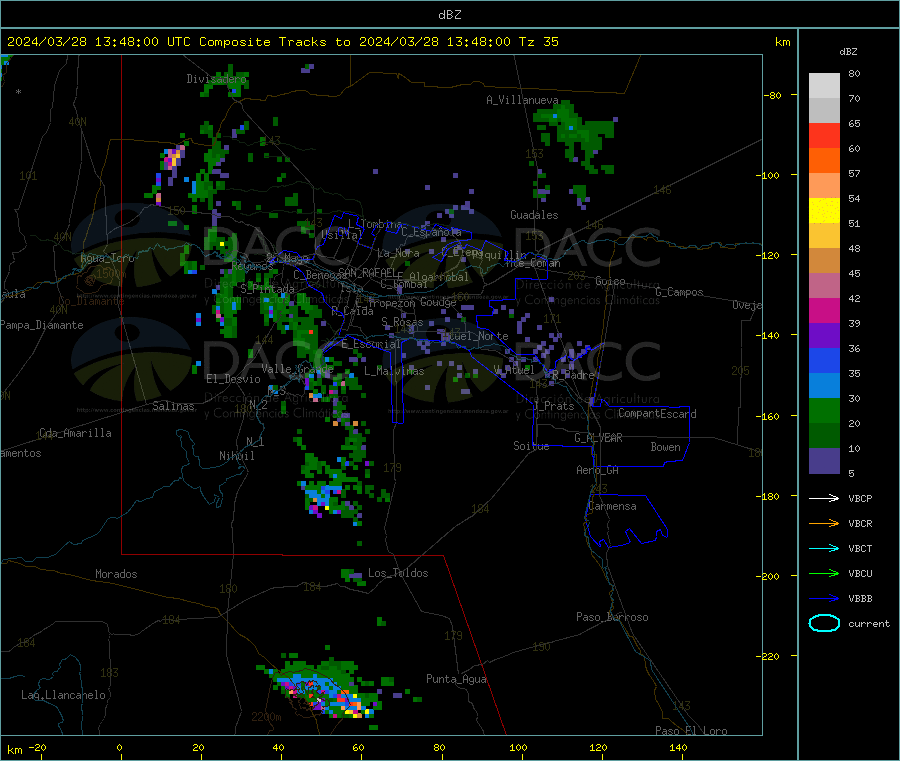Click the storm cell southwest of Divisadero
The width and height of the screenshot is (900, 761).
click(x=172, y=157)
